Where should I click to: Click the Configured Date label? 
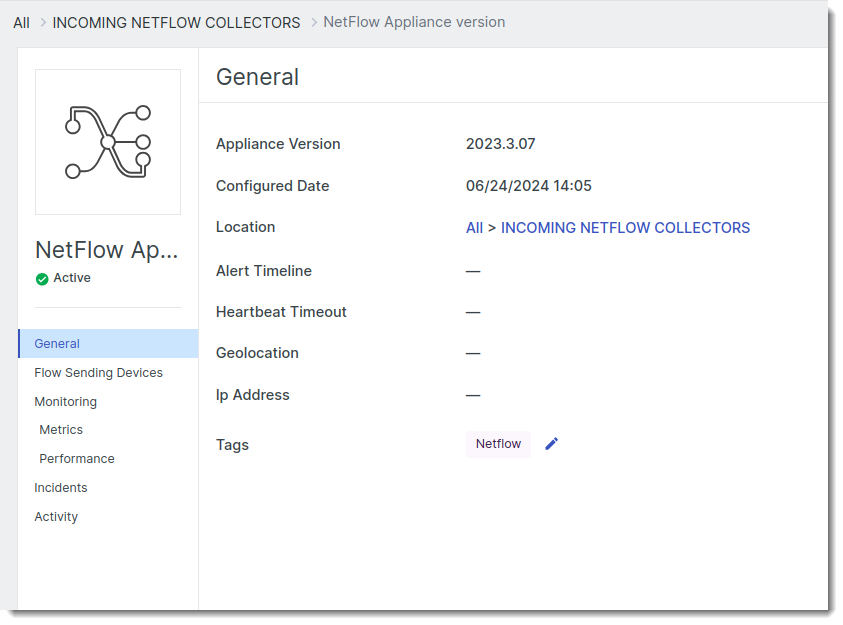(273, 186)
